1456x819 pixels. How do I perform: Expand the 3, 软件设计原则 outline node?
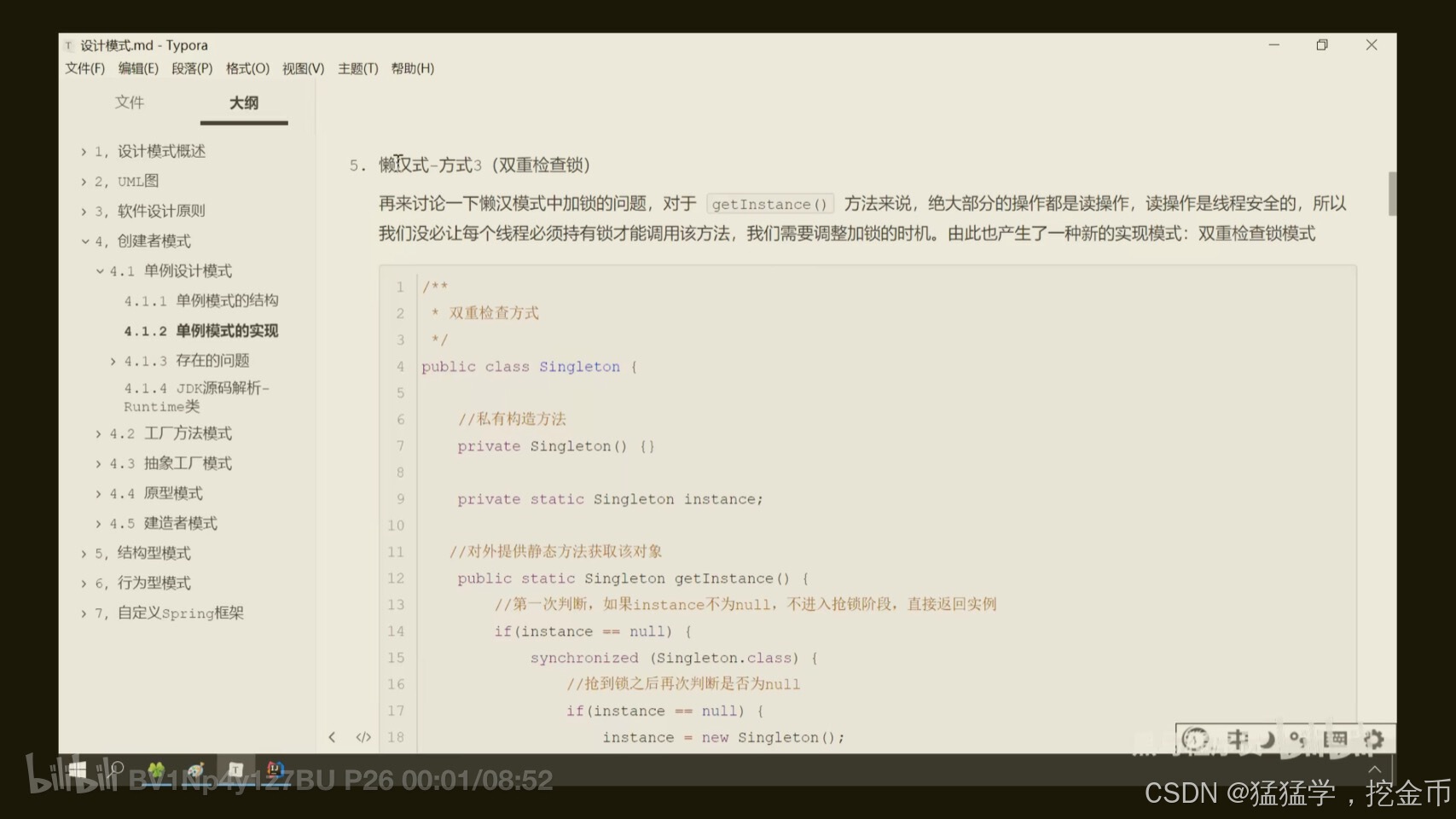84,212
